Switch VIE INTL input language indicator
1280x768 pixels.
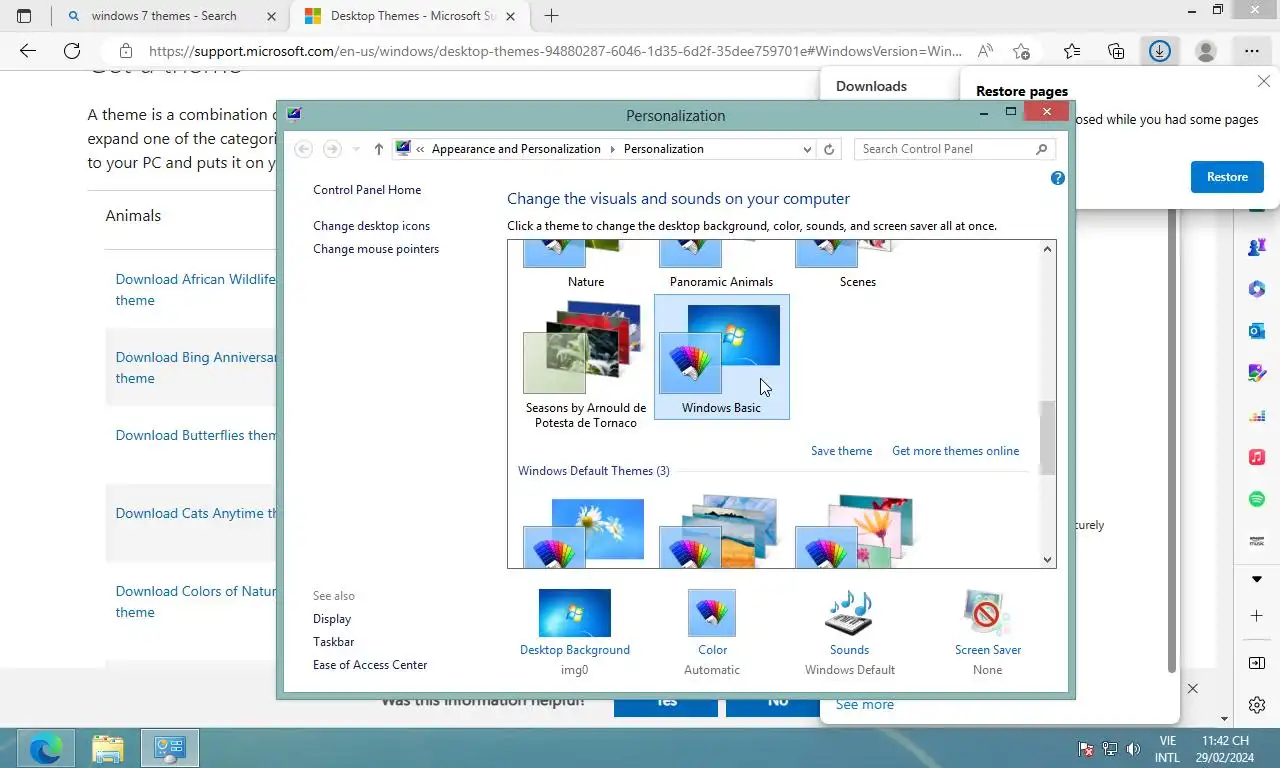(1166, 749)
